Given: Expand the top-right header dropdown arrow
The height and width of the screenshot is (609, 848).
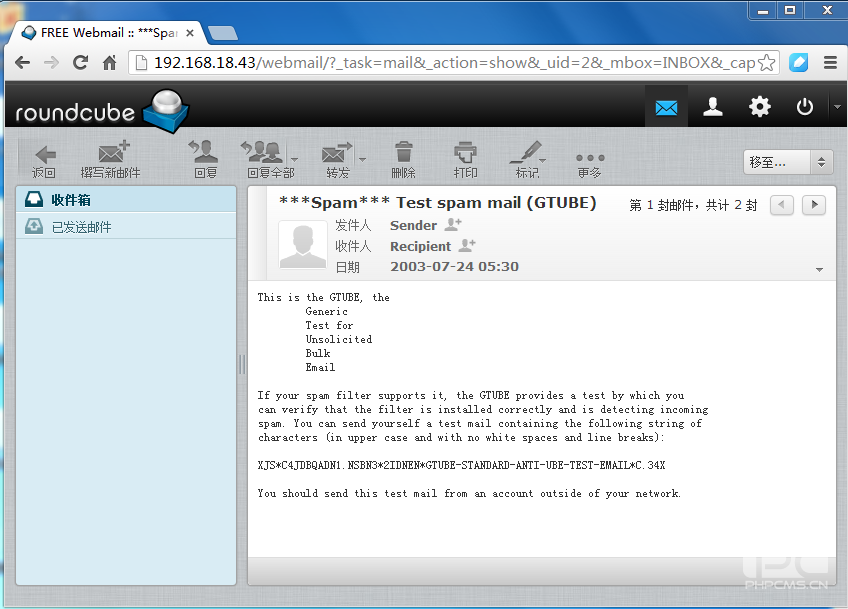Looking at the screenshot, I should [837, 107].
